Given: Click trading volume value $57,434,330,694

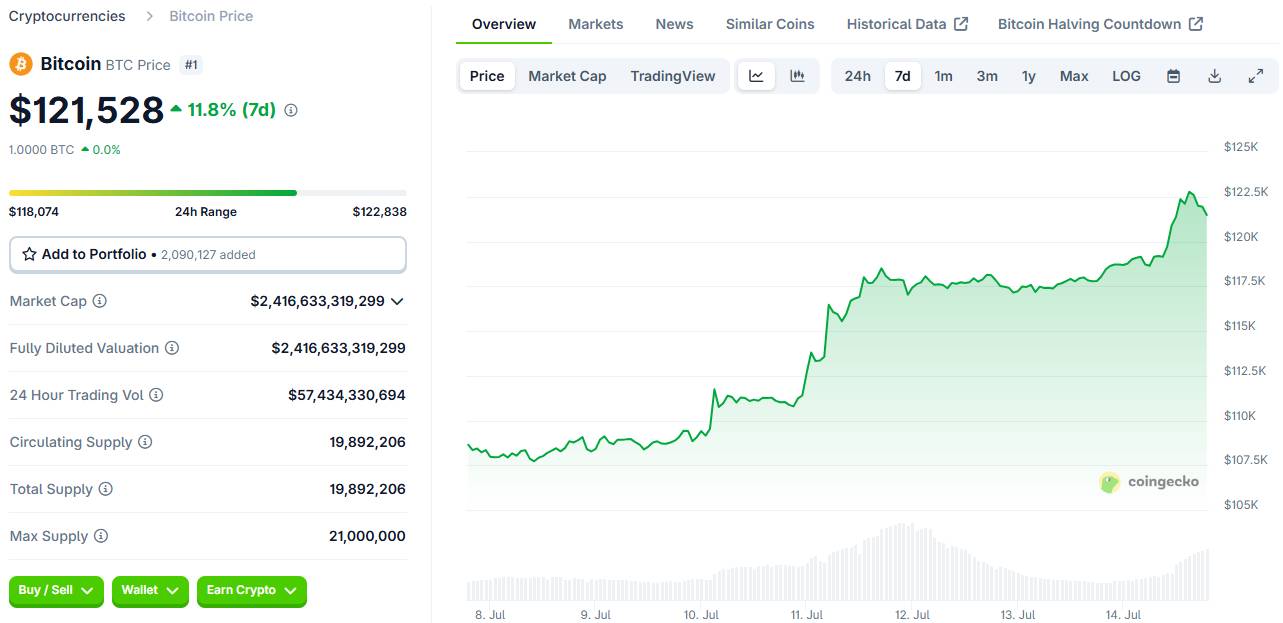Looking at the screenshot, I should coord(347,395).
